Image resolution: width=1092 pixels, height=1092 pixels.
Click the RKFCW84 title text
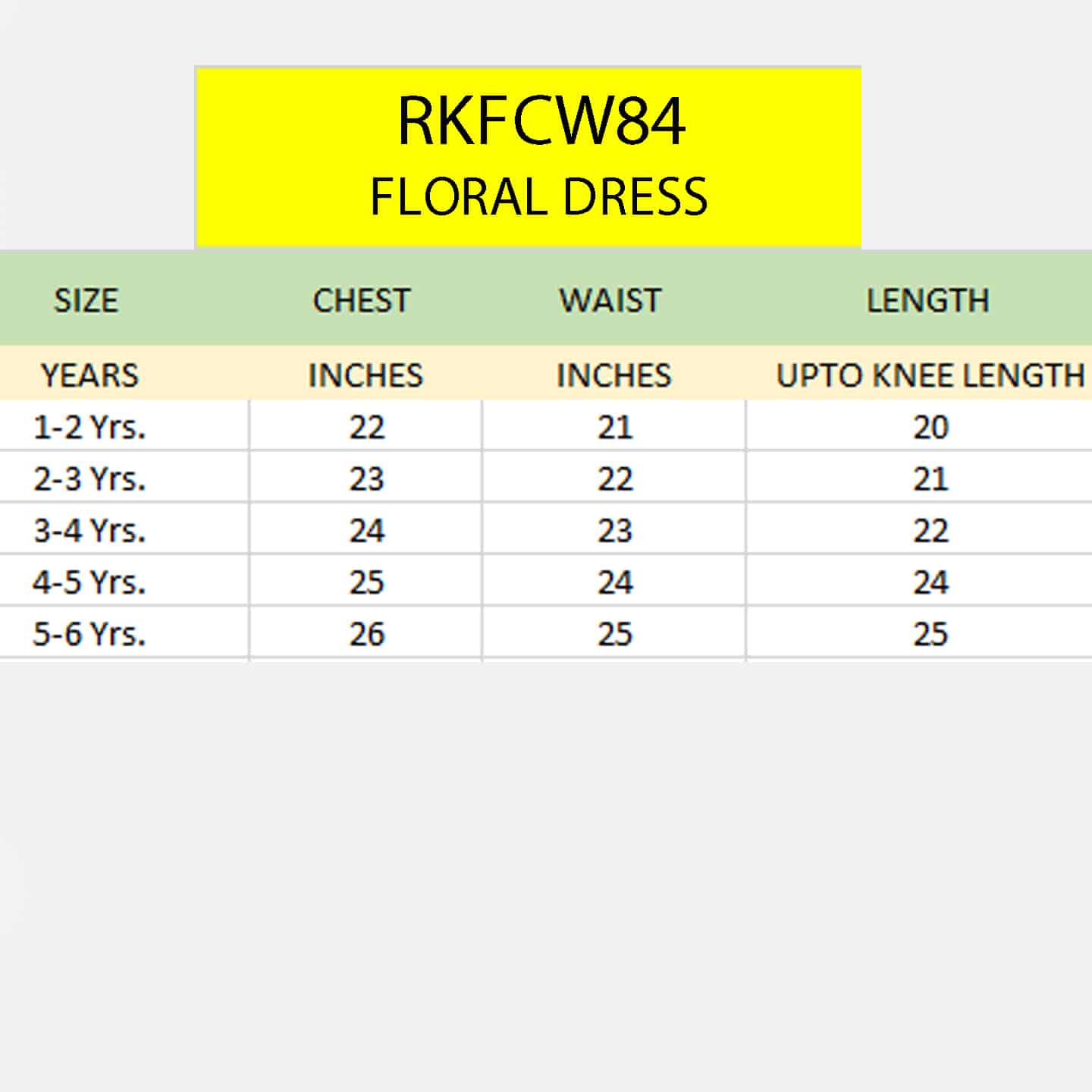coord(541,121)
